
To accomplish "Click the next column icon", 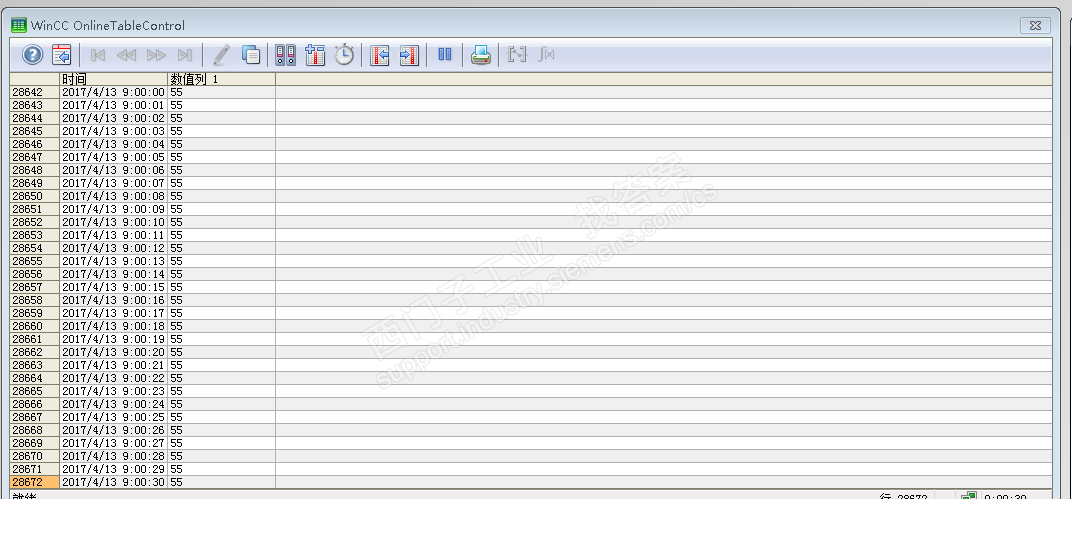I will tap(409, 55).
